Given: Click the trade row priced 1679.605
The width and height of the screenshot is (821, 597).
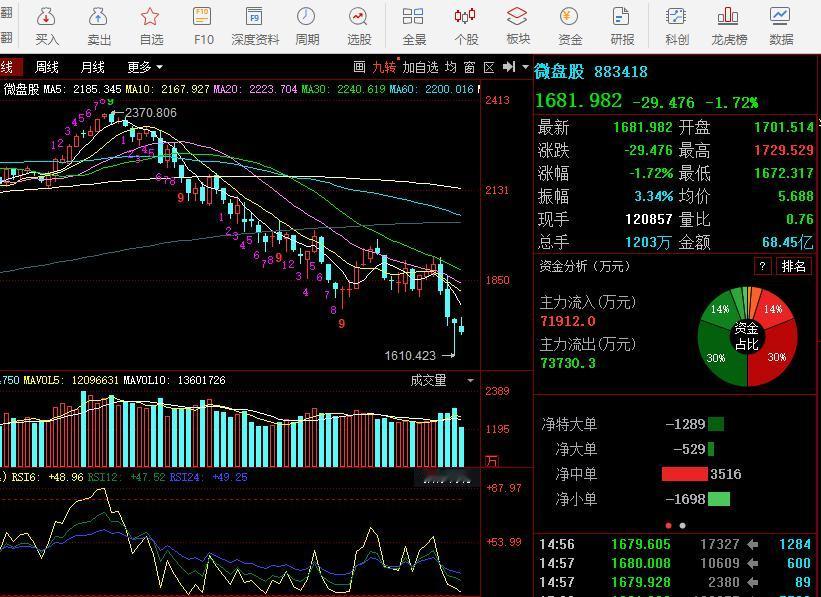Looking at the screenshot, I should (675, 545).
